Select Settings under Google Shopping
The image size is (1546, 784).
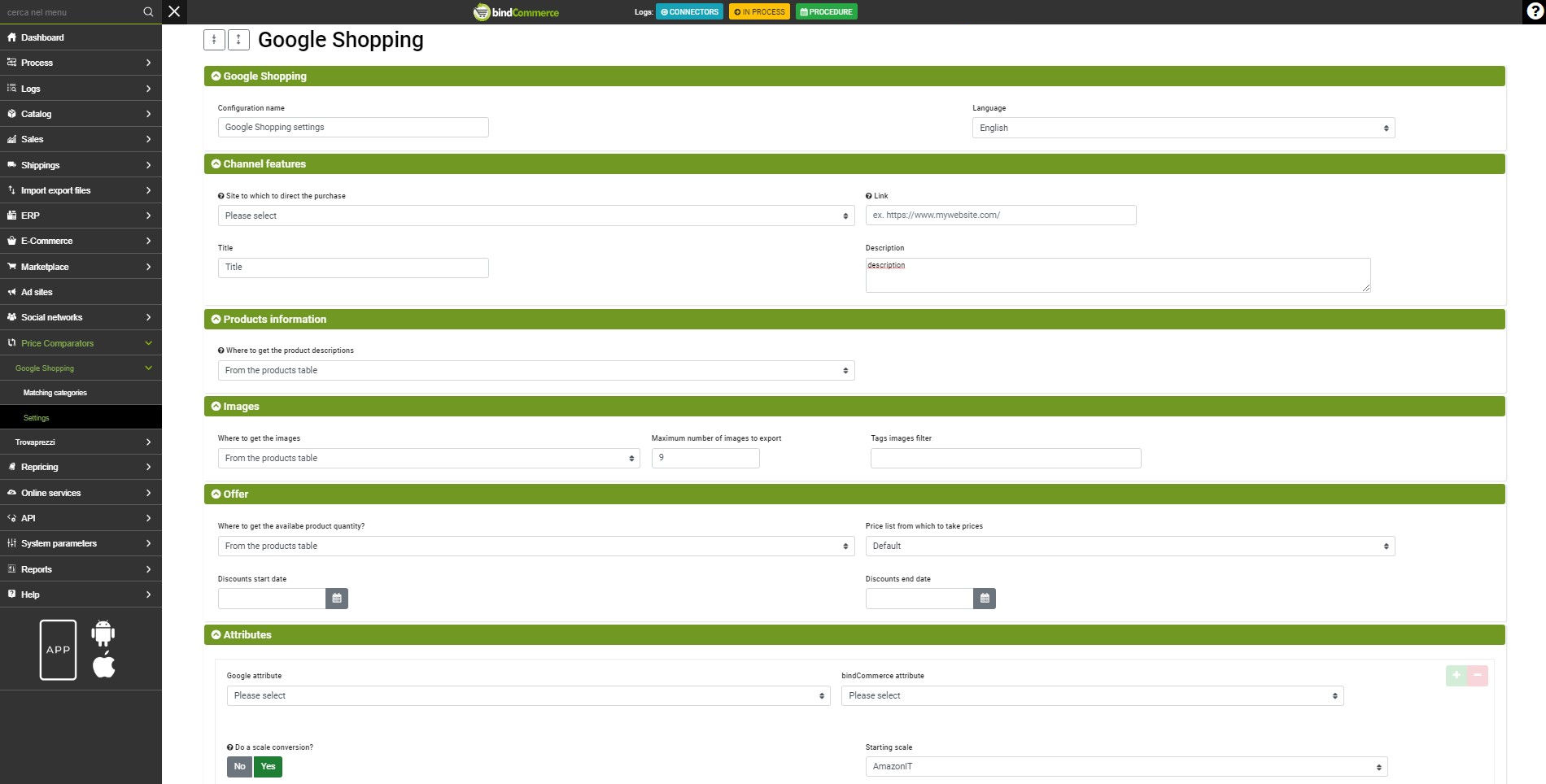(x=81, y=418)
